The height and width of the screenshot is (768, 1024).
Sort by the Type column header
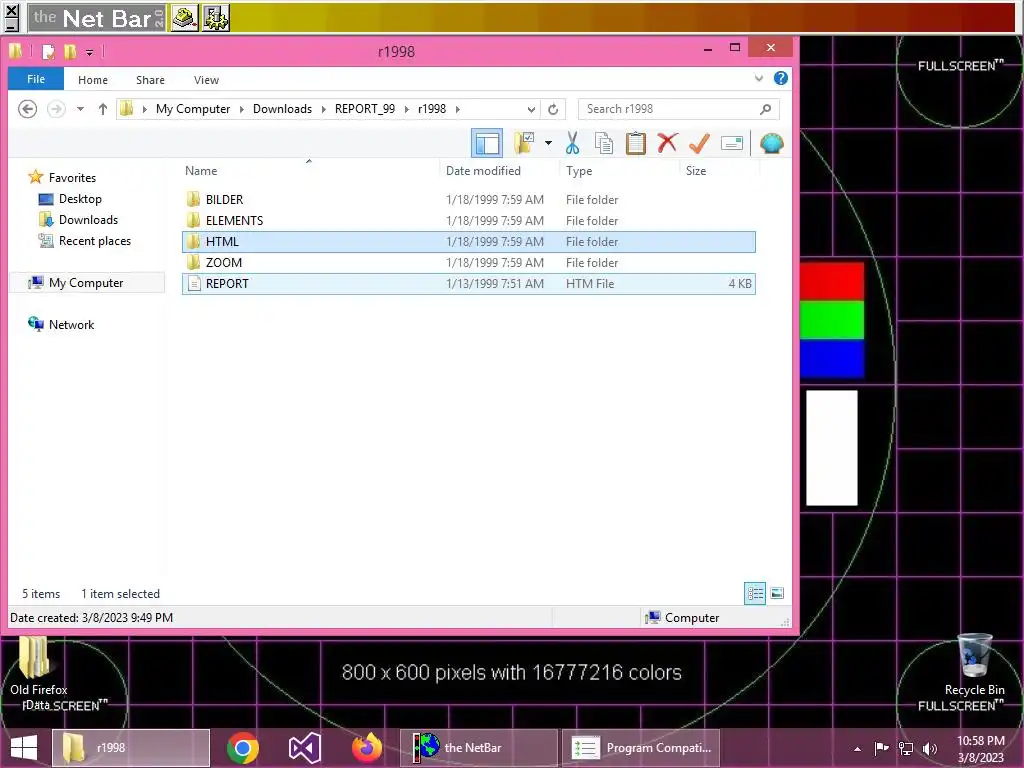point(619,170)
